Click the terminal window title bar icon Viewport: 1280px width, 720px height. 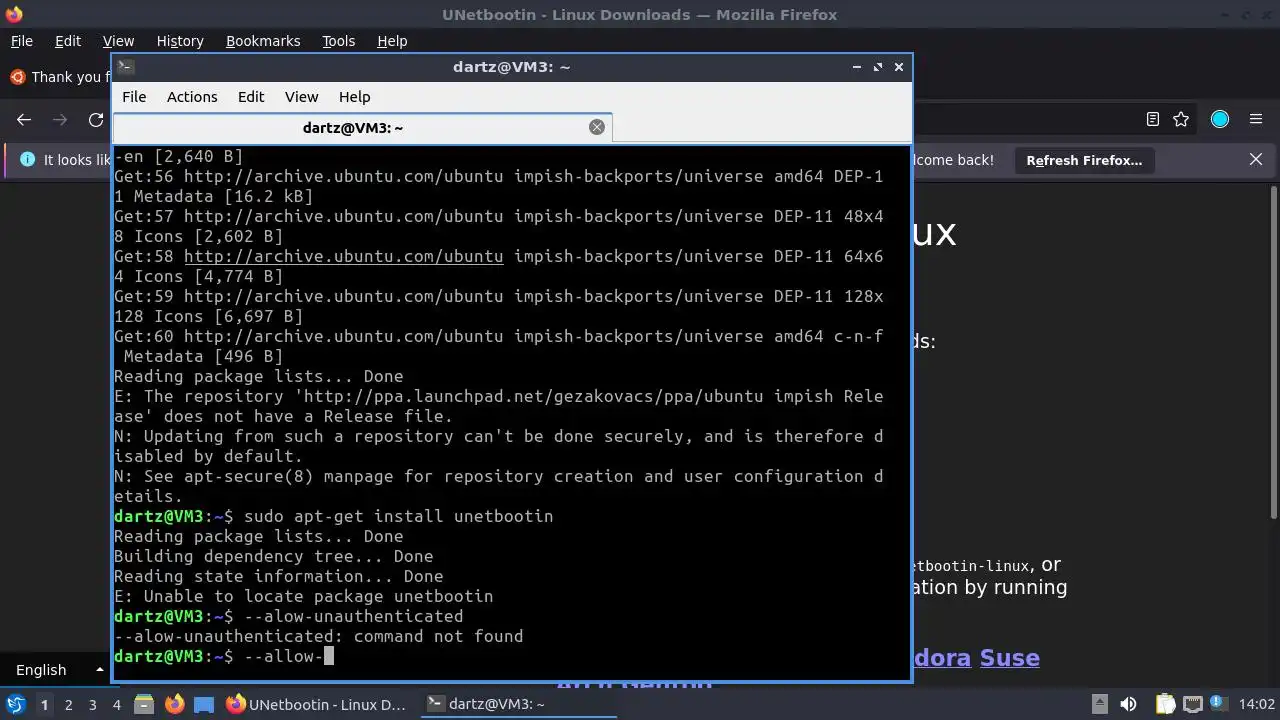[125, 67]
